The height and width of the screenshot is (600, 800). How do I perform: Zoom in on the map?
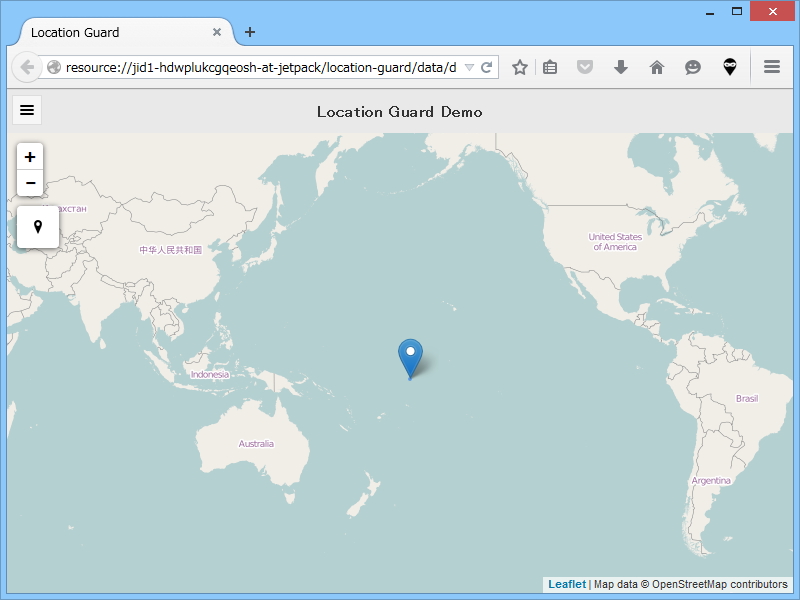tap(30, 157)
